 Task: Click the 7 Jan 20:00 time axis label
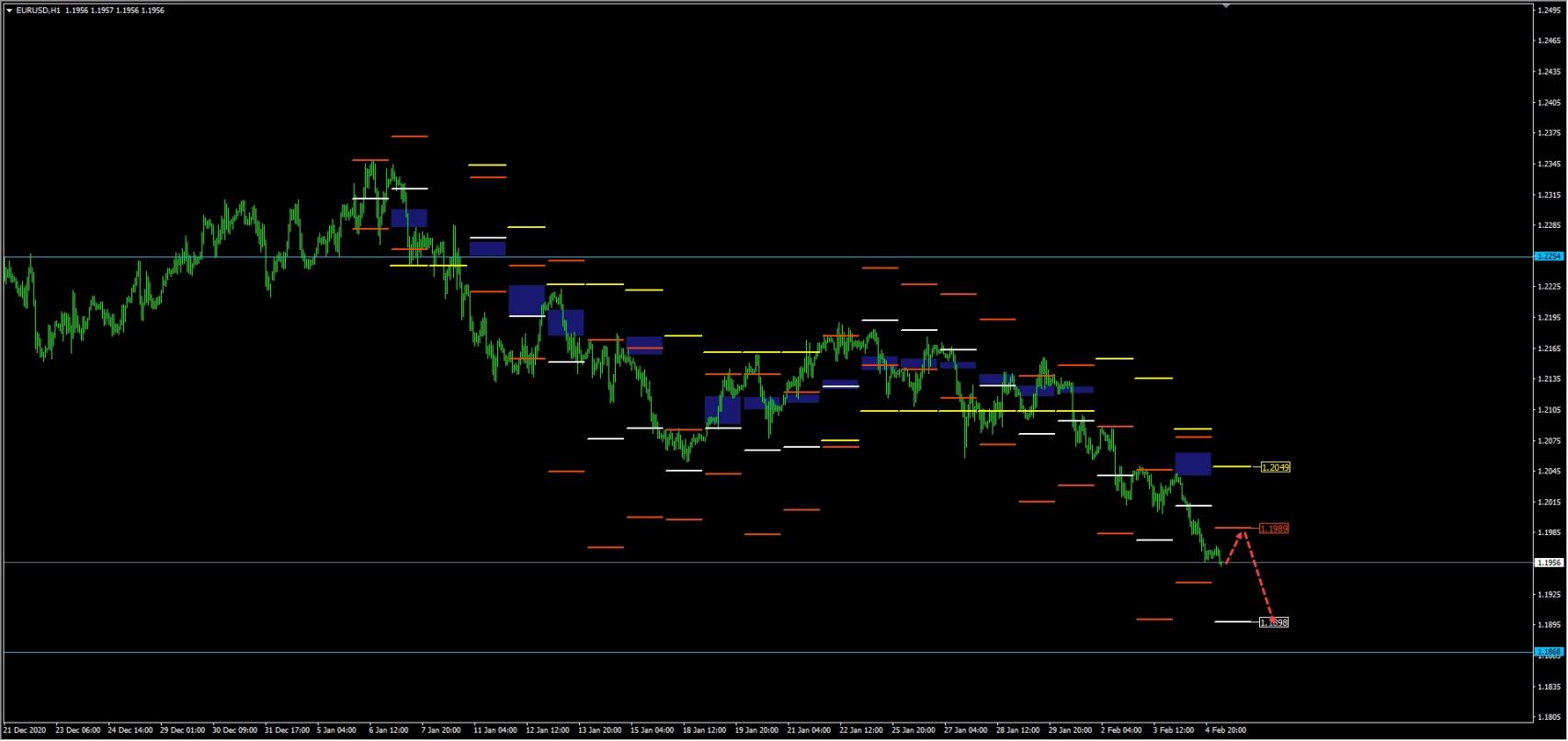(x=440, y=731)
